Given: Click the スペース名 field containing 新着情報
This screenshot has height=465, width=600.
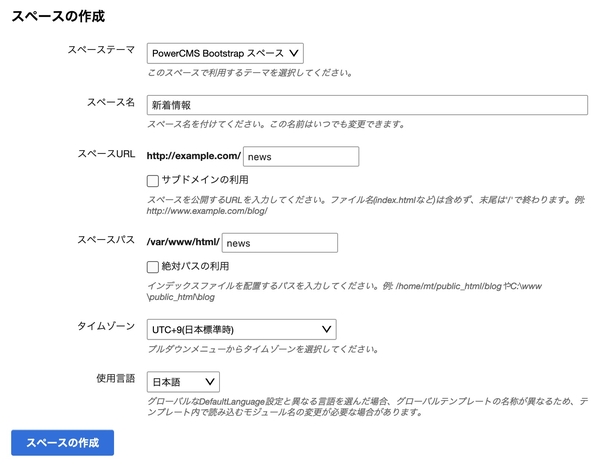Looking at the screenshot, I should click(x=367, y=105).
